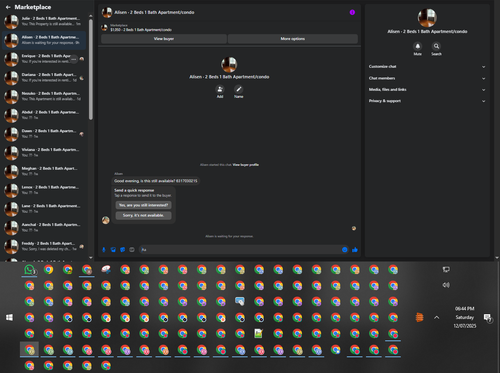Expand Media, files and links section
This screenshot has height=373, width=500.
(427, 90)
